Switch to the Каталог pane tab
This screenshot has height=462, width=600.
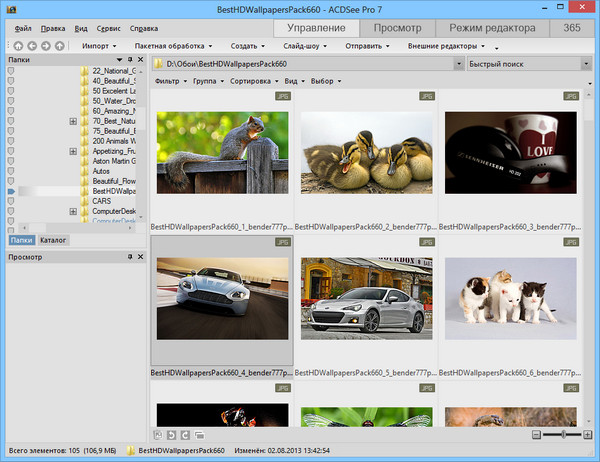click(54, 241)
